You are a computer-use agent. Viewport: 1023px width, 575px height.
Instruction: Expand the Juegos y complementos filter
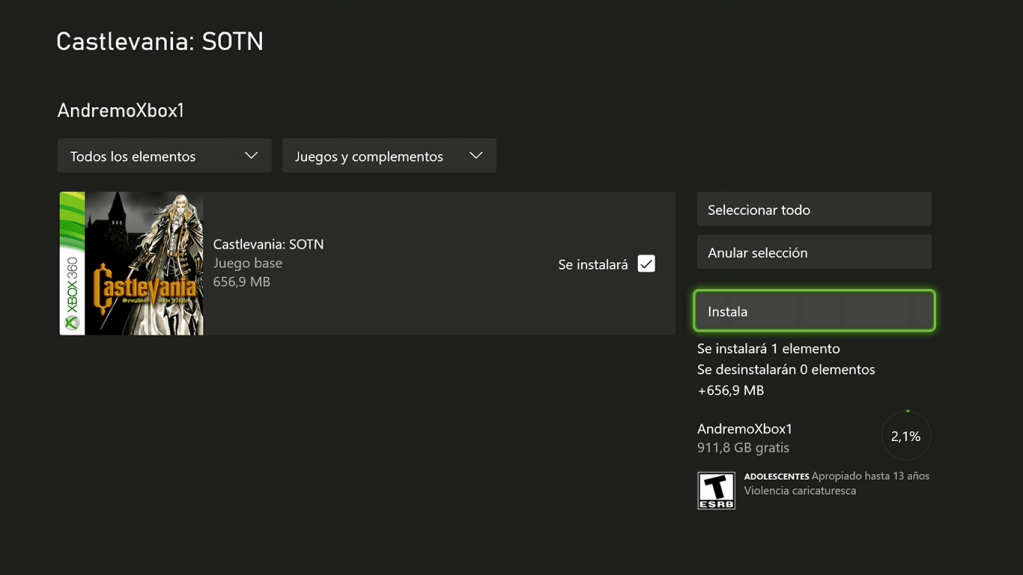pos(389,155)
